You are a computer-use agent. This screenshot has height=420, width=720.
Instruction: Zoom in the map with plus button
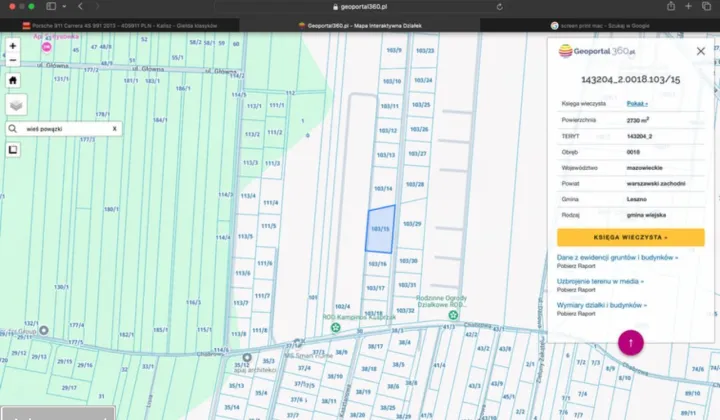[13, 46]
